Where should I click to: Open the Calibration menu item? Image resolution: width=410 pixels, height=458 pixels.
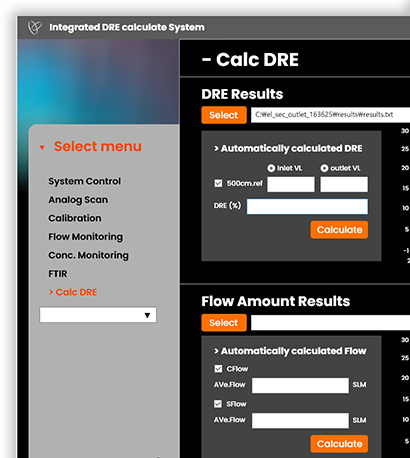[x=75, y=218]
